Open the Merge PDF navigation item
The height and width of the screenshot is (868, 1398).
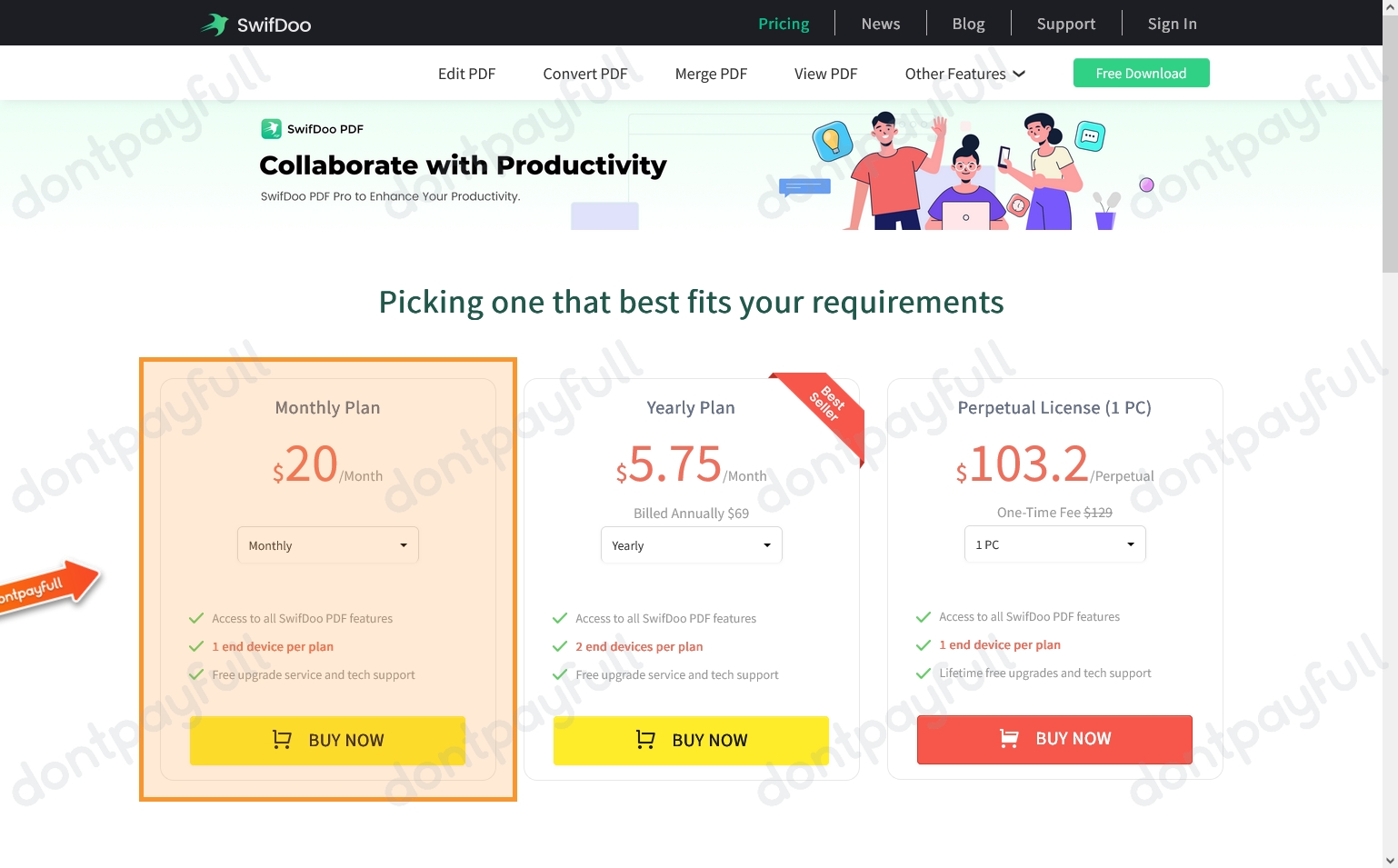711,73
